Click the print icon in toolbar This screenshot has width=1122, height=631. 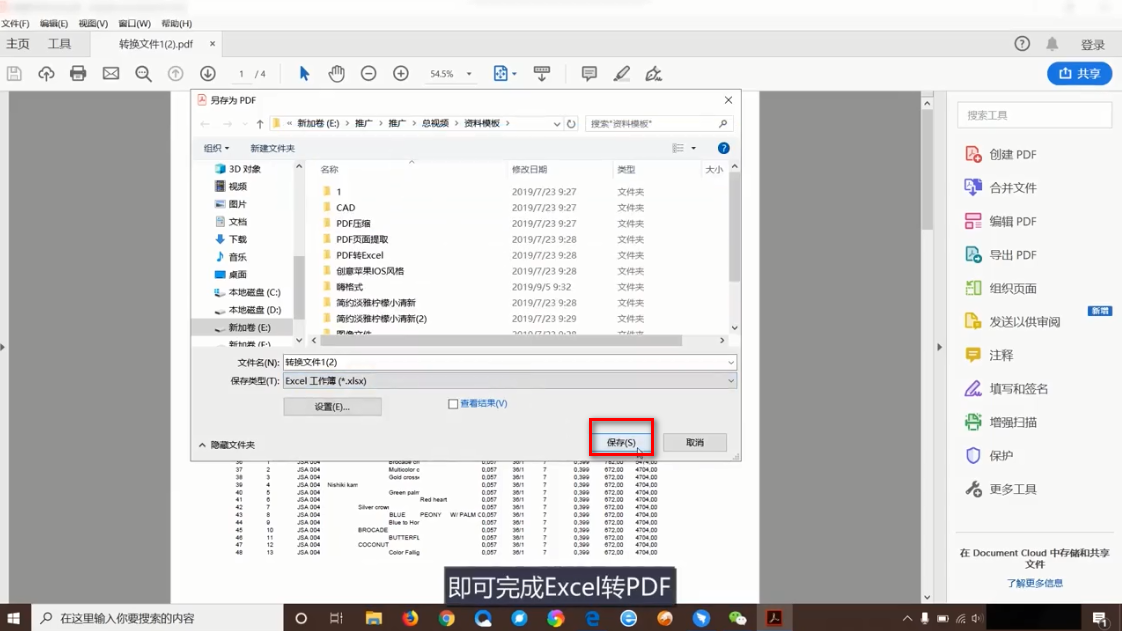point(78,74)
